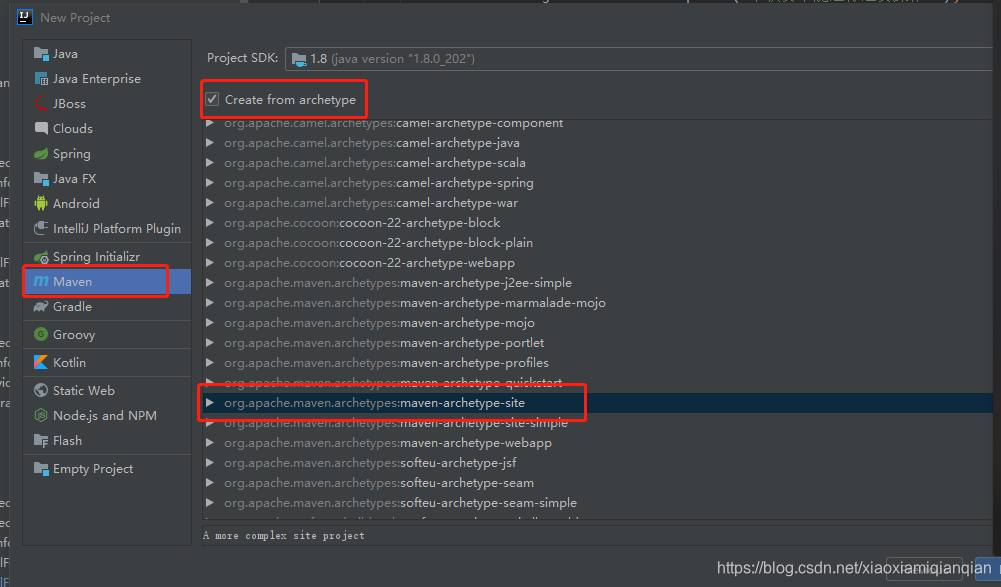Pick the Spring Initializr icon

pyautogui.click(x=41, y=257)
